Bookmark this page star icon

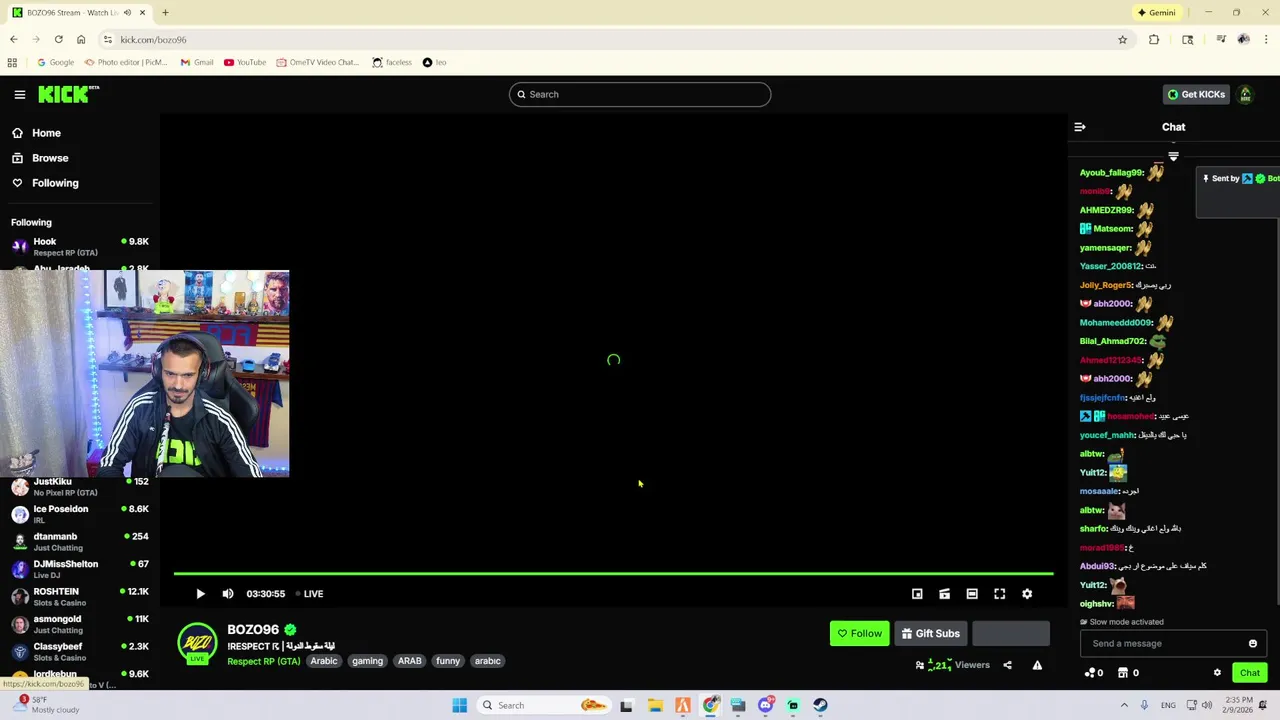pos(1122,40)
